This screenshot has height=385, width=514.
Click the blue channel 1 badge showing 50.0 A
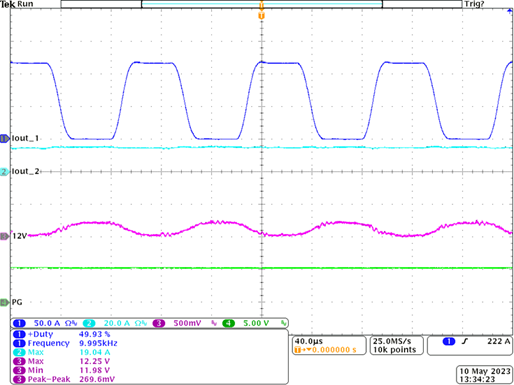(x=19, y=323)
